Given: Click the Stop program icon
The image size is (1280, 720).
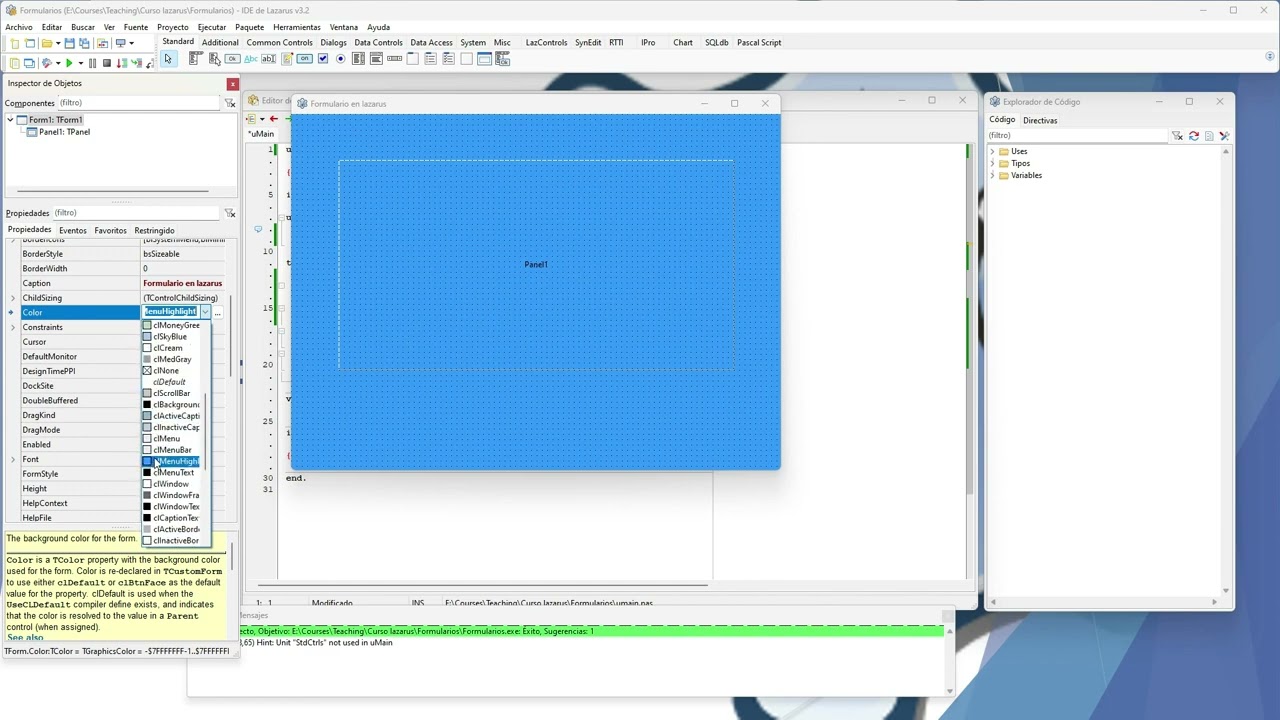Looking at the screenshot, I should coord(106,63).
